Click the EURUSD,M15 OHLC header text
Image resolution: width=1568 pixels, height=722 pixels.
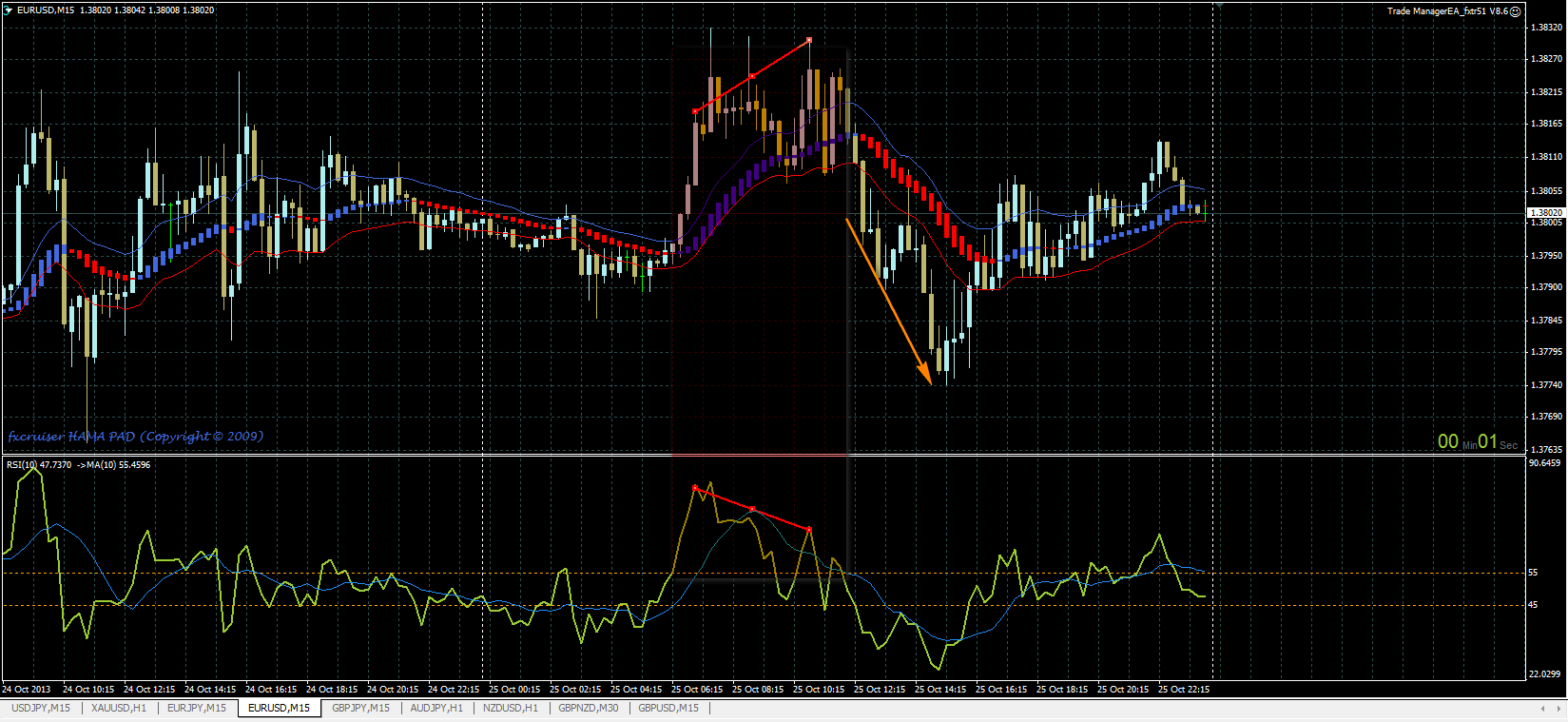(116, 10)
